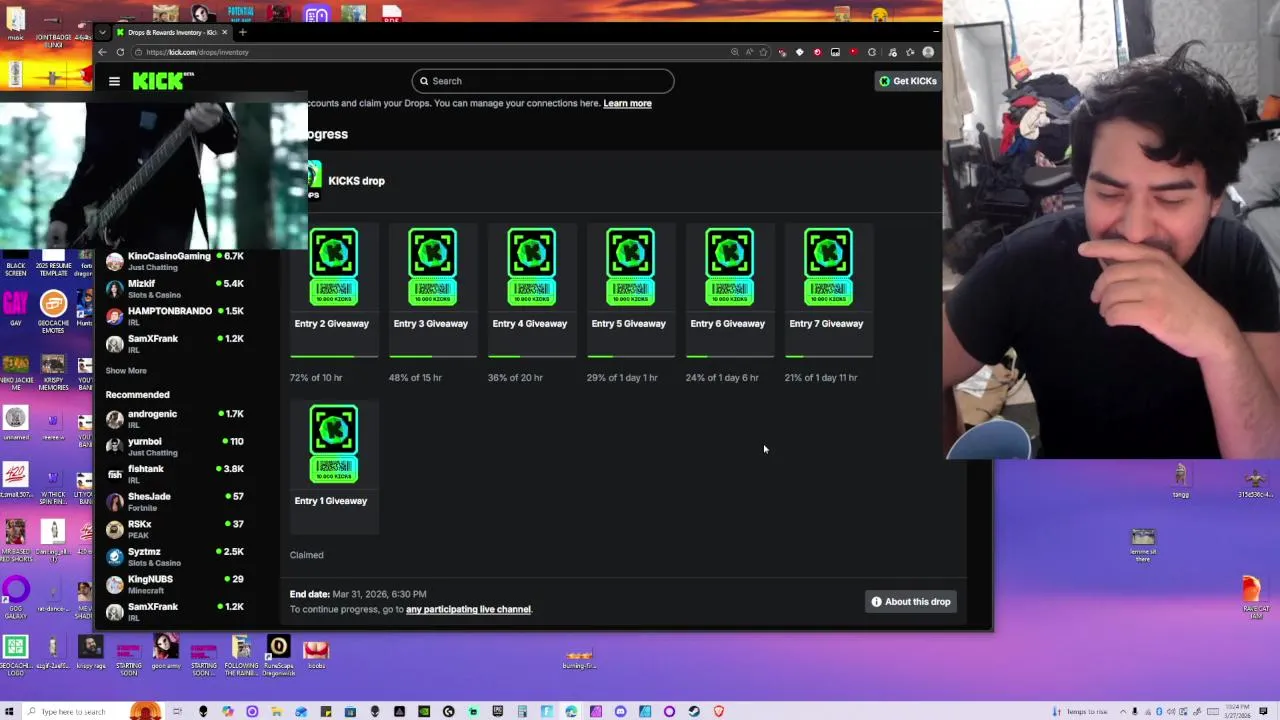Screen dimensions: 1280x720
Task: Click the Entry 3 Giveaway progress bar
Action: (433, 356)
